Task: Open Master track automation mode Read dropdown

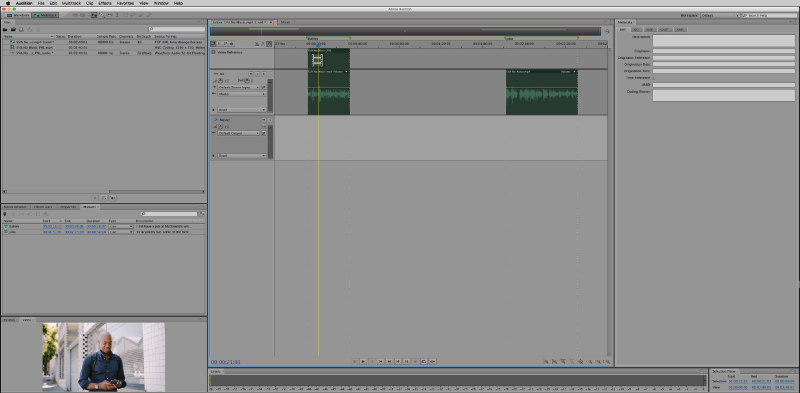Action: coord(242,156)
